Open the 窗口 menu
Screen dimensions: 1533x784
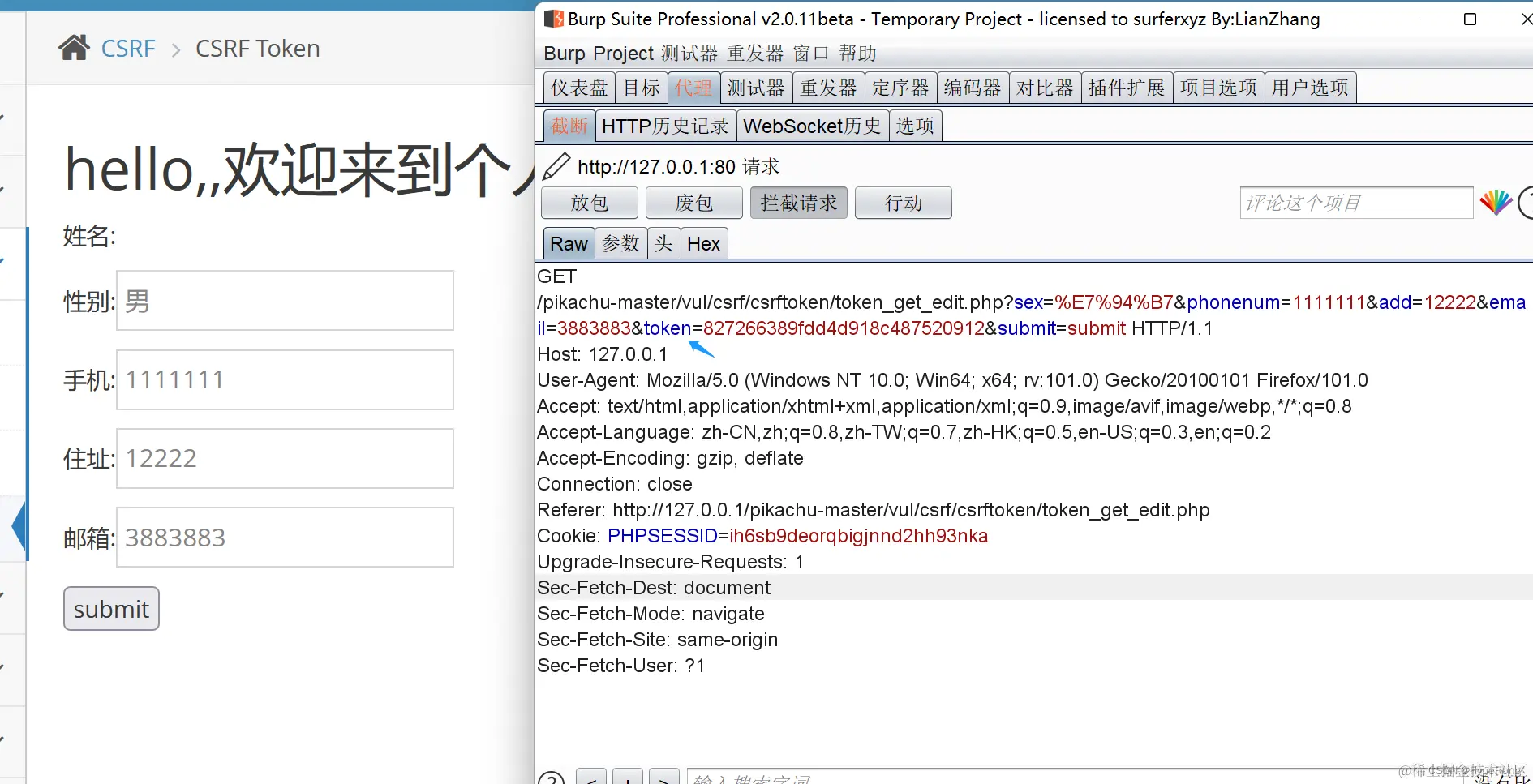(x=811, y=54)
